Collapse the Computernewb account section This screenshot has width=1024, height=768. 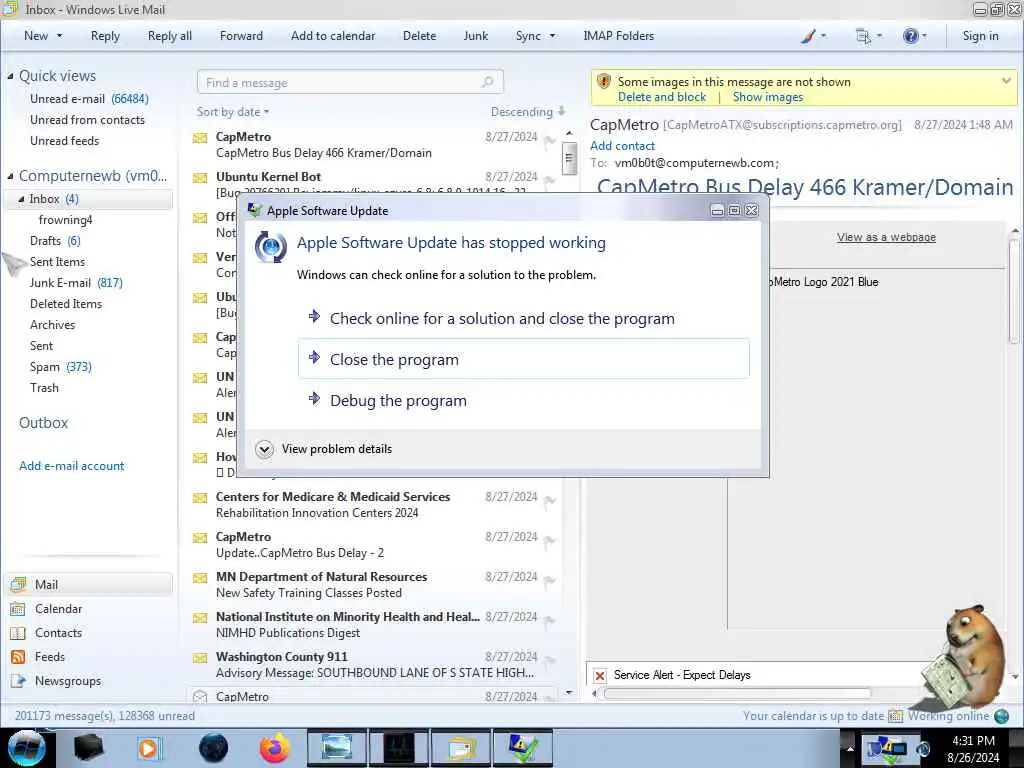(10, 176)
